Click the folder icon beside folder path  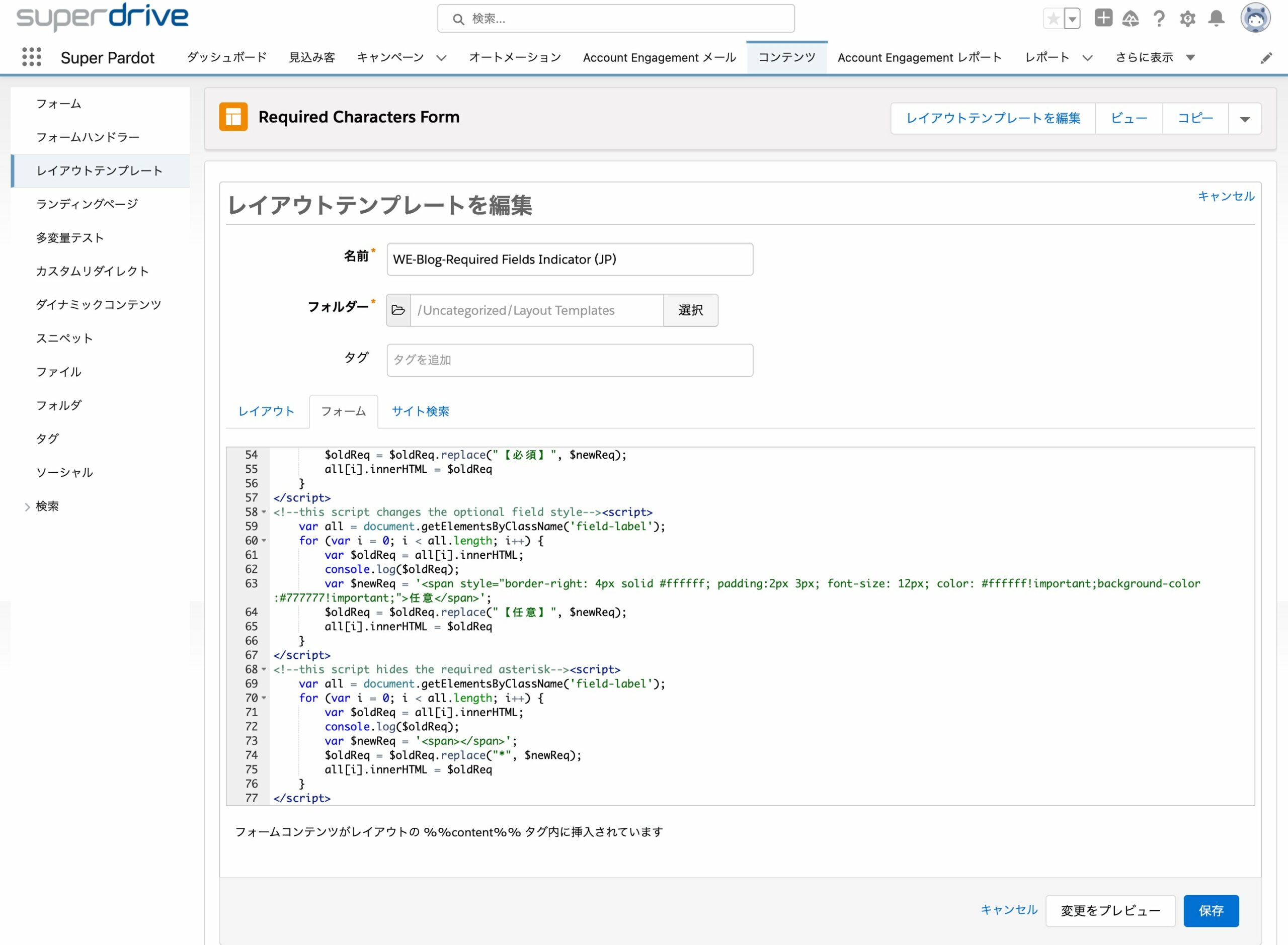click(398, 310)
